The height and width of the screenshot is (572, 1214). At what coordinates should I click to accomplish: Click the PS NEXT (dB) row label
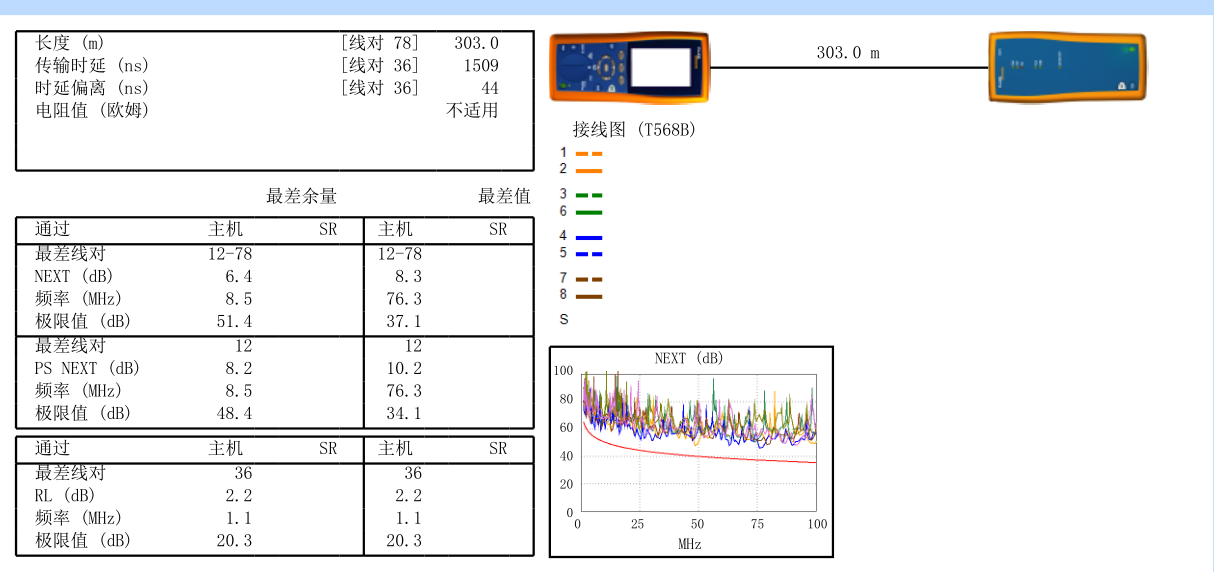click(x=88, y=368)
